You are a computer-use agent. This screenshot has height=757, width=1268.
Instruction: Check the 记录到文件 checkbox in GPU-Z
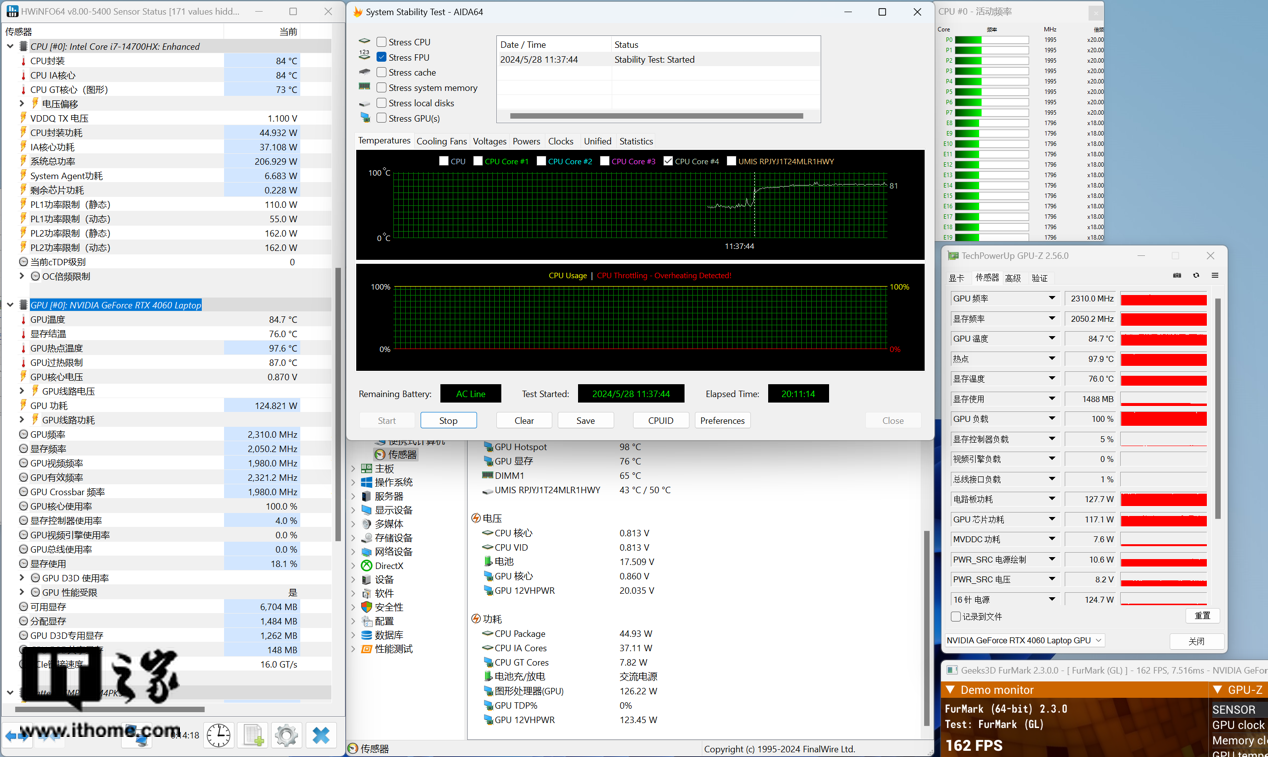click(x=956, y=617)
